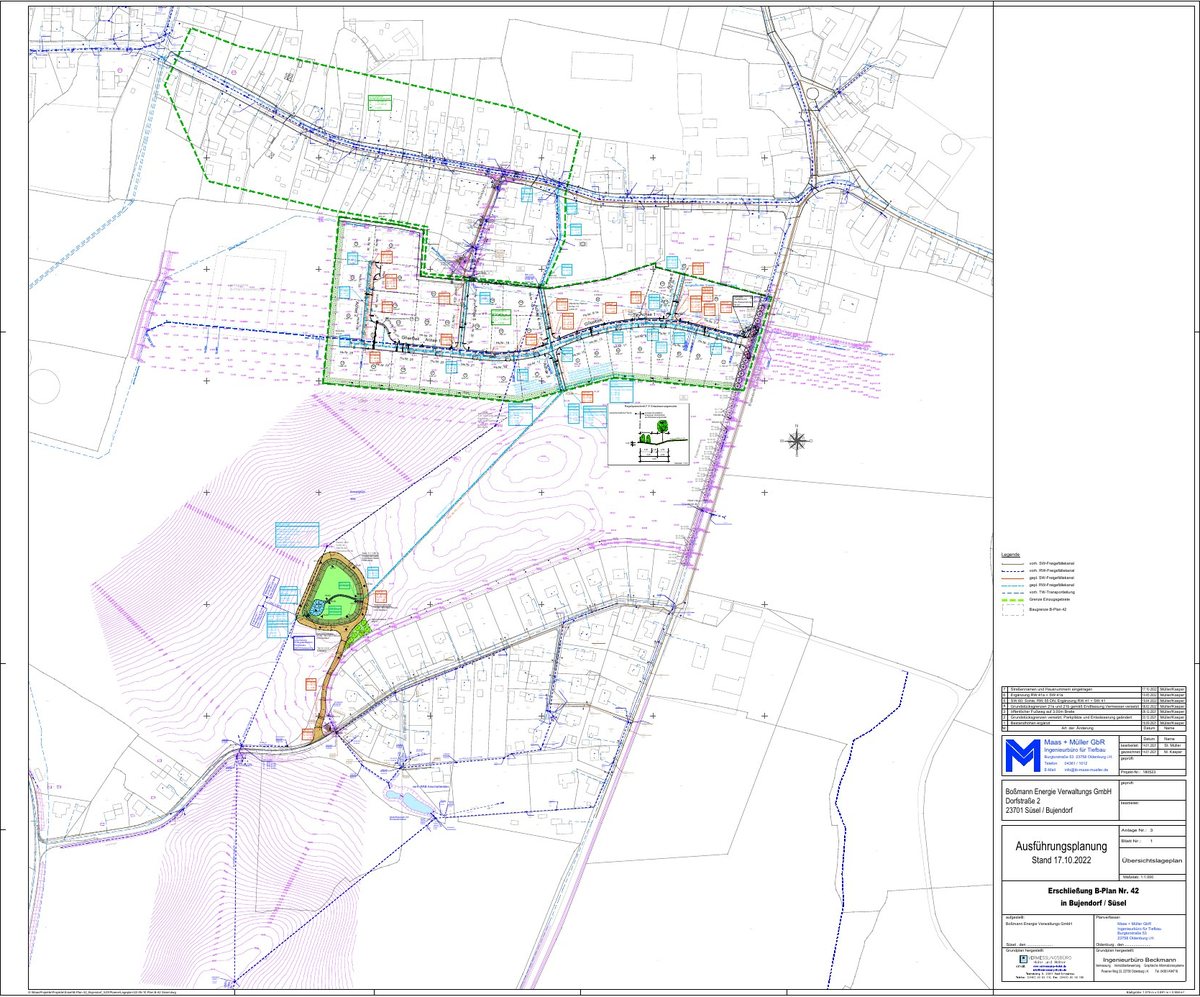Click 'Maas + Müller GbR' beside the logo
Image resolution: width=1200 pixels, height=997 pixels.
pos(1074,742)
